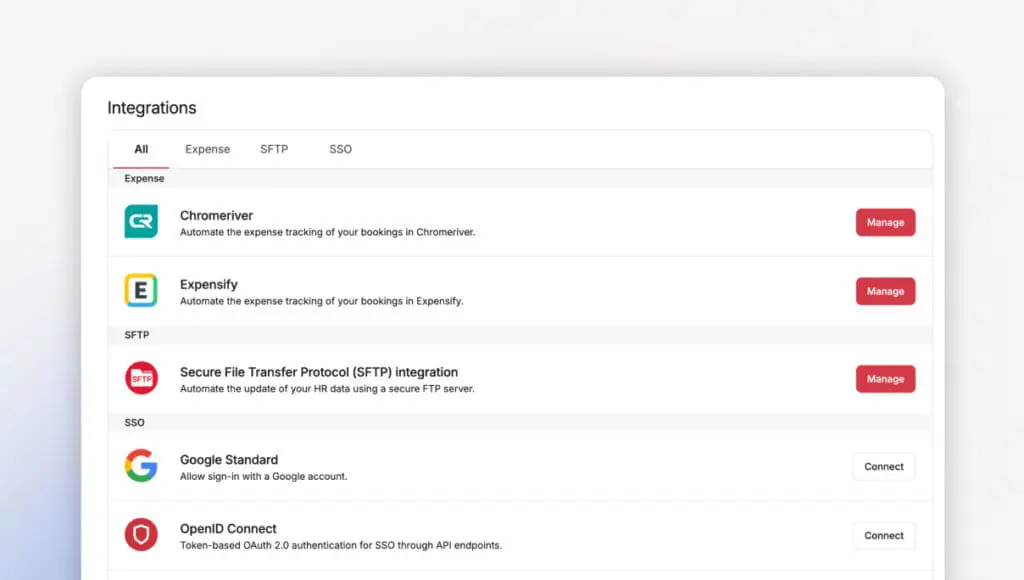Click the OpenID Connect shield icon
This screenshot has width=1024, height=580.
click(x=141, y=535)
